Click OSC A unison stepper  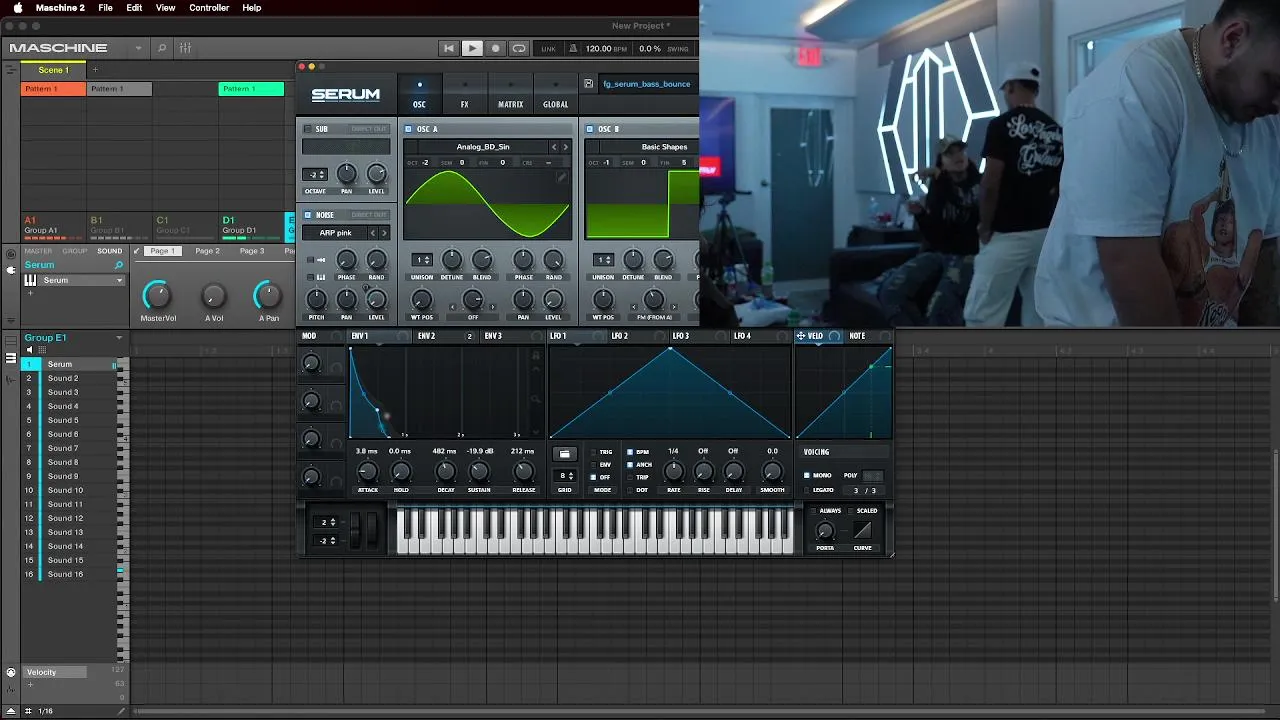(x=422, y=260)
